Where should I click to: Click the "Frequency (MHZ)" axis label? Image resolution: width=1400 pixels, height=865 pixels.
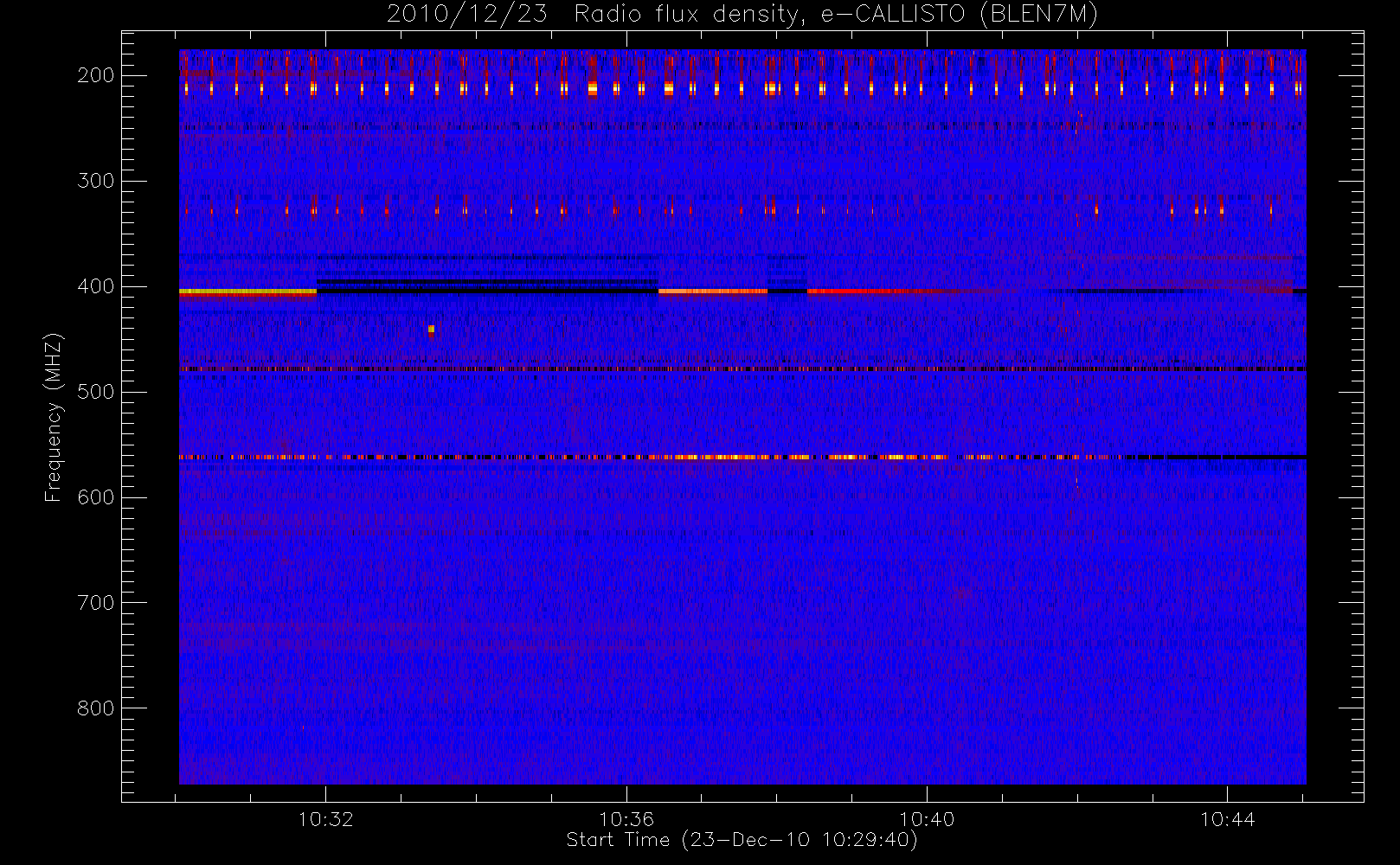[54, 417]
